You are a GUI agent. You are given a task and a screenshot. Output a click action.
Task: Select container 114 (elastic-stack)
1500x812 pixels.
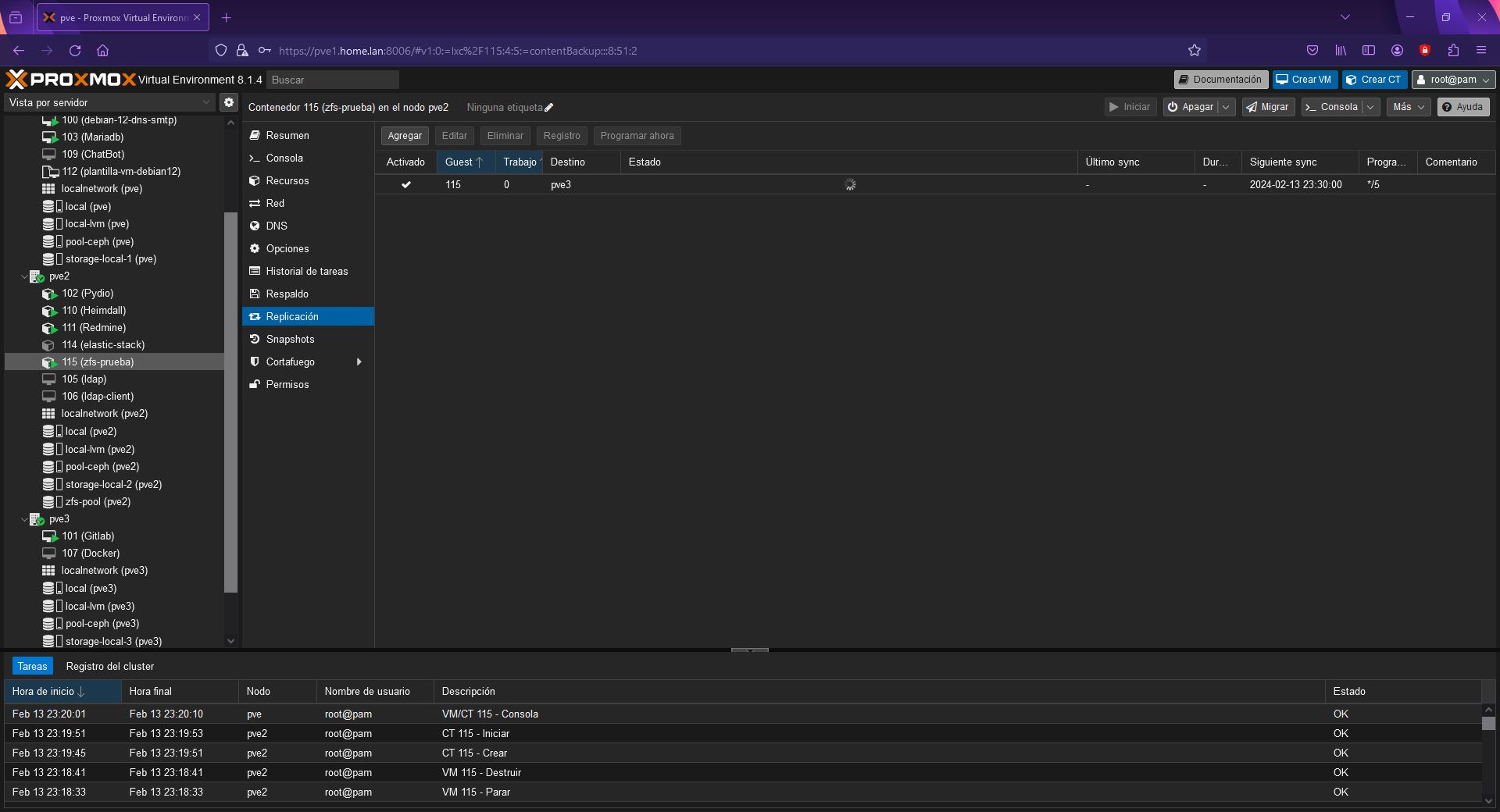pyautogui.click(x=103, y=345)
